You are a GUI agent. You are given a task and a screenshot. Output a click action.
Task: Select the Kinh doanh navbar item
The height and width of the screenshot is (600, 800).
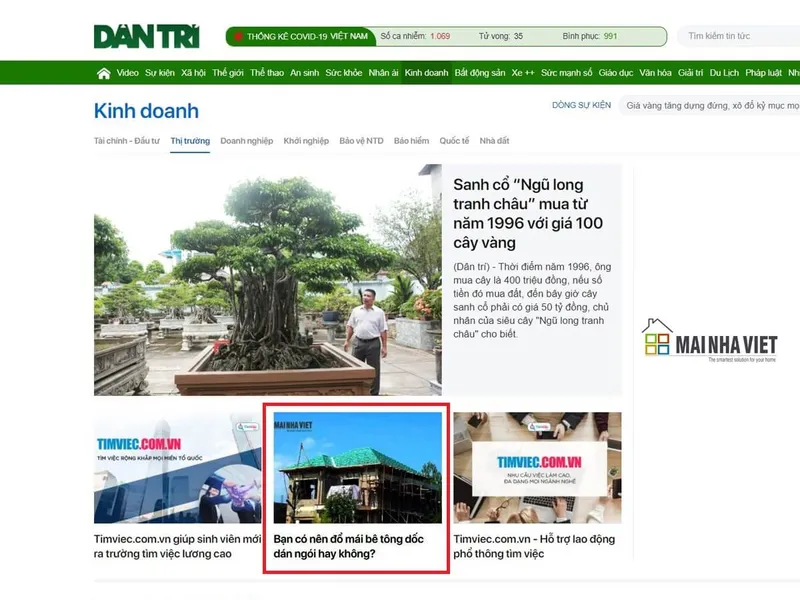(427, 73)
